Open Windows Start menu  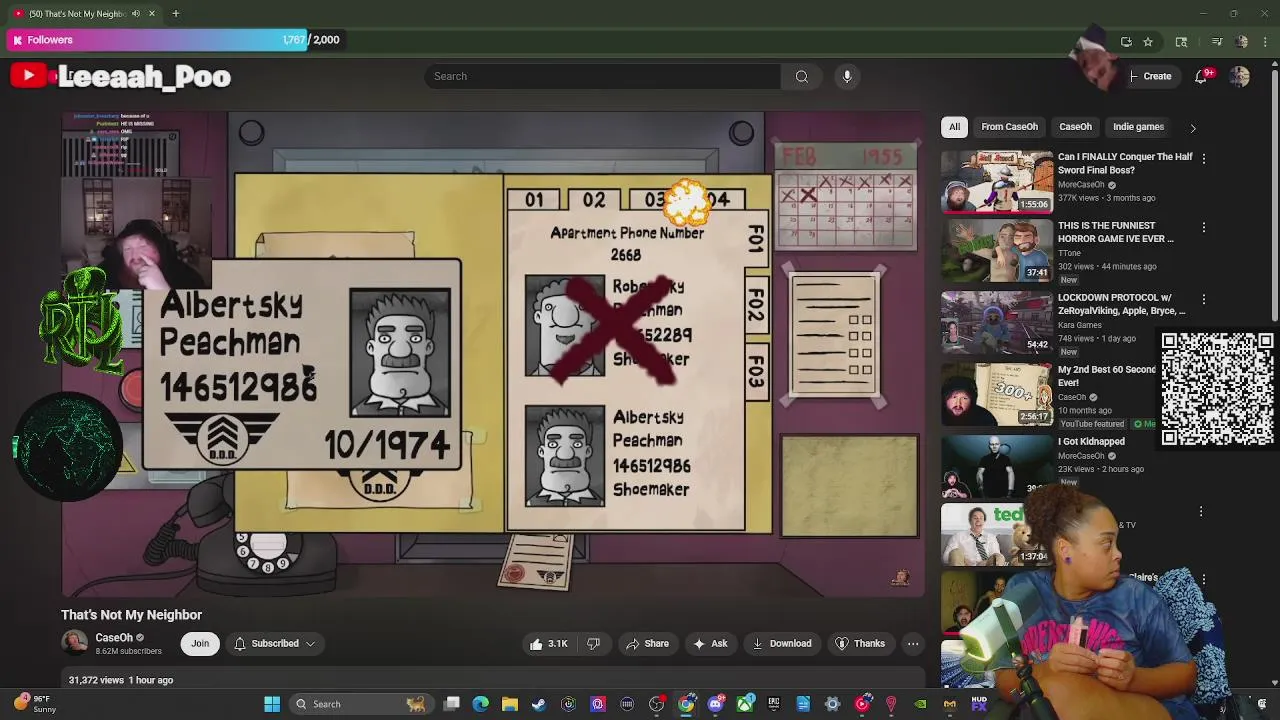[x=272, y=704]
